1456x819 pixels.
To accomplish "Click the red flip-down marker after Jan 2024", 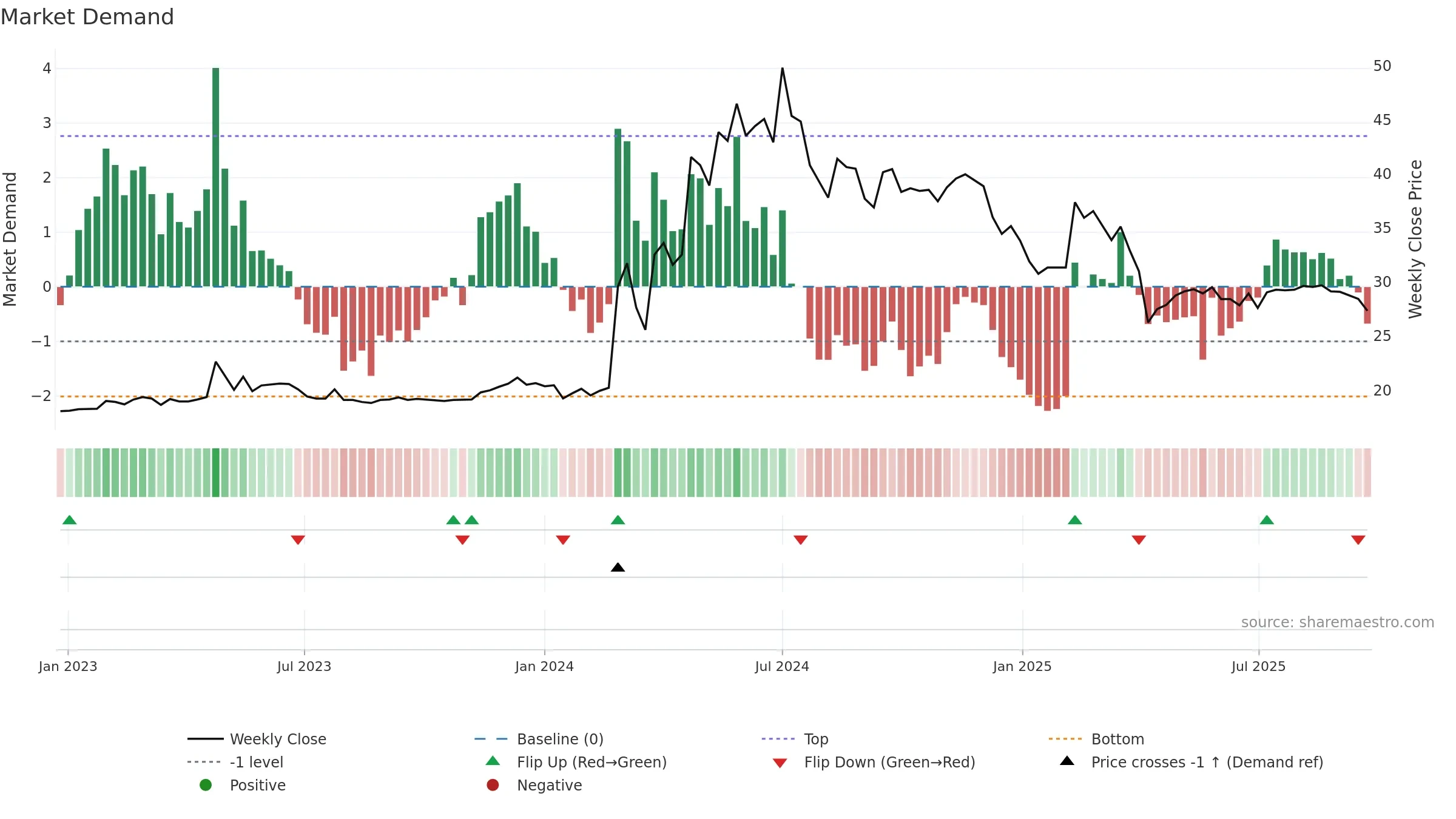I will pyautogui.click(x=563, y=540).
